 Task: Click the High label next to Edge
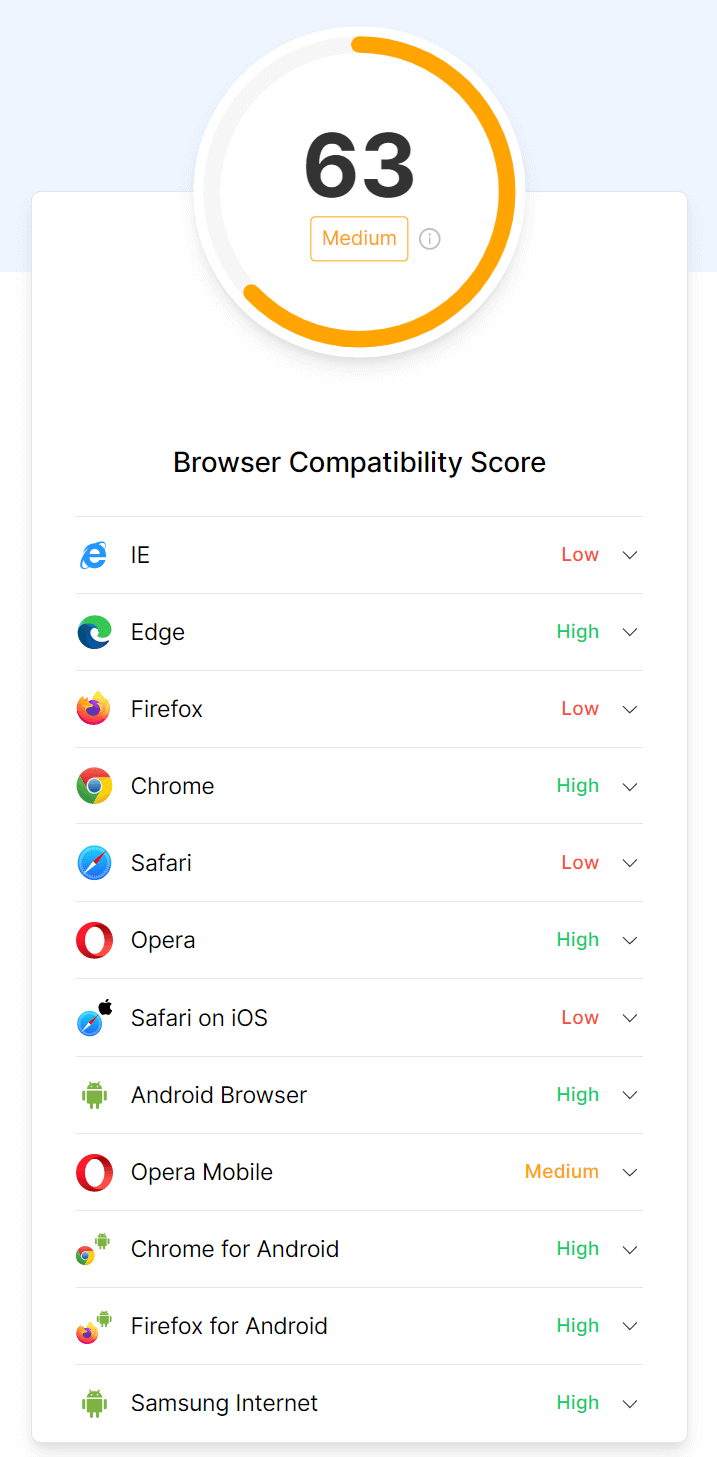click(x=578, y=632)
